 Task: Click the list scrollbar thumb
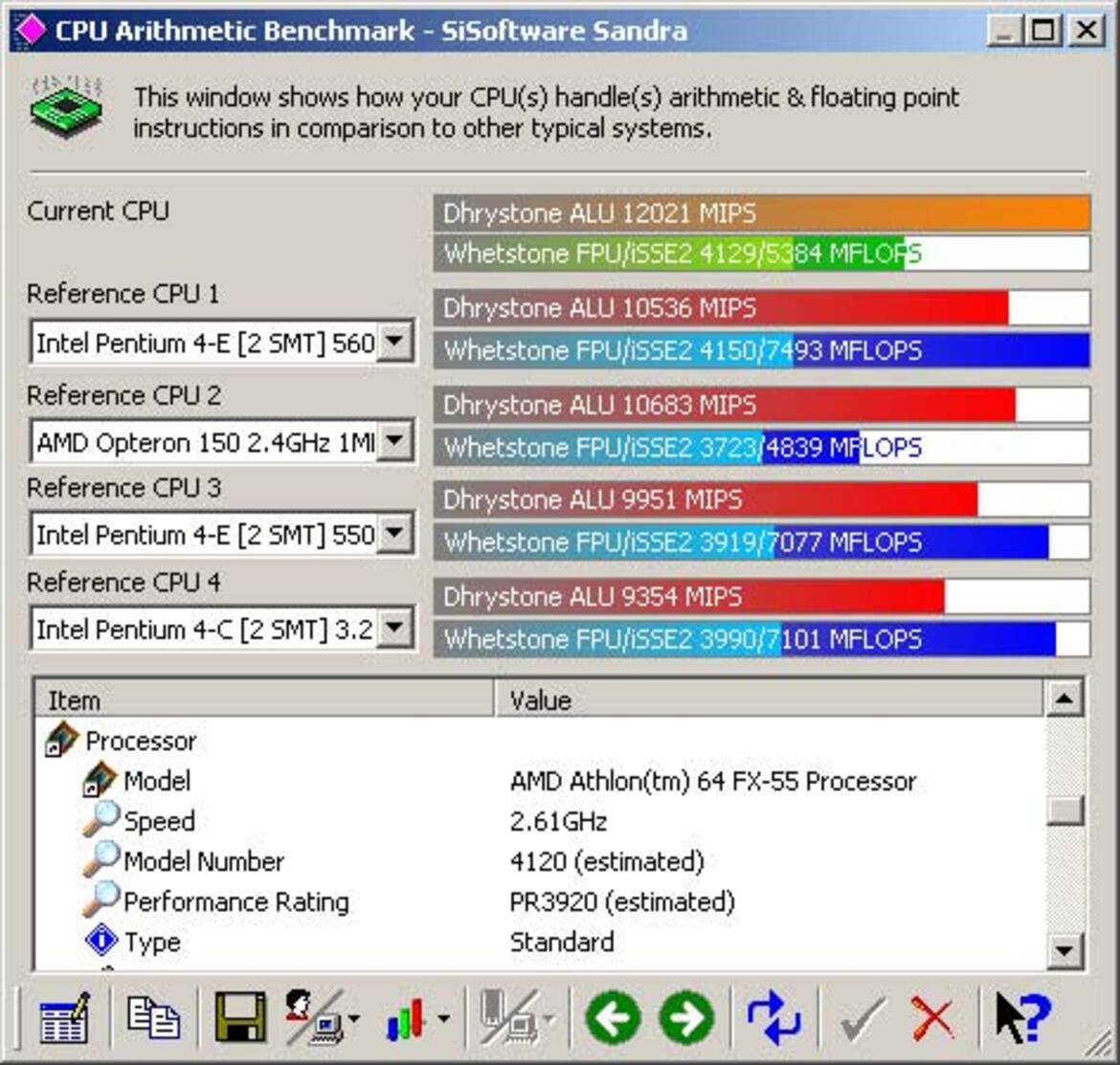click(1064, 810)
